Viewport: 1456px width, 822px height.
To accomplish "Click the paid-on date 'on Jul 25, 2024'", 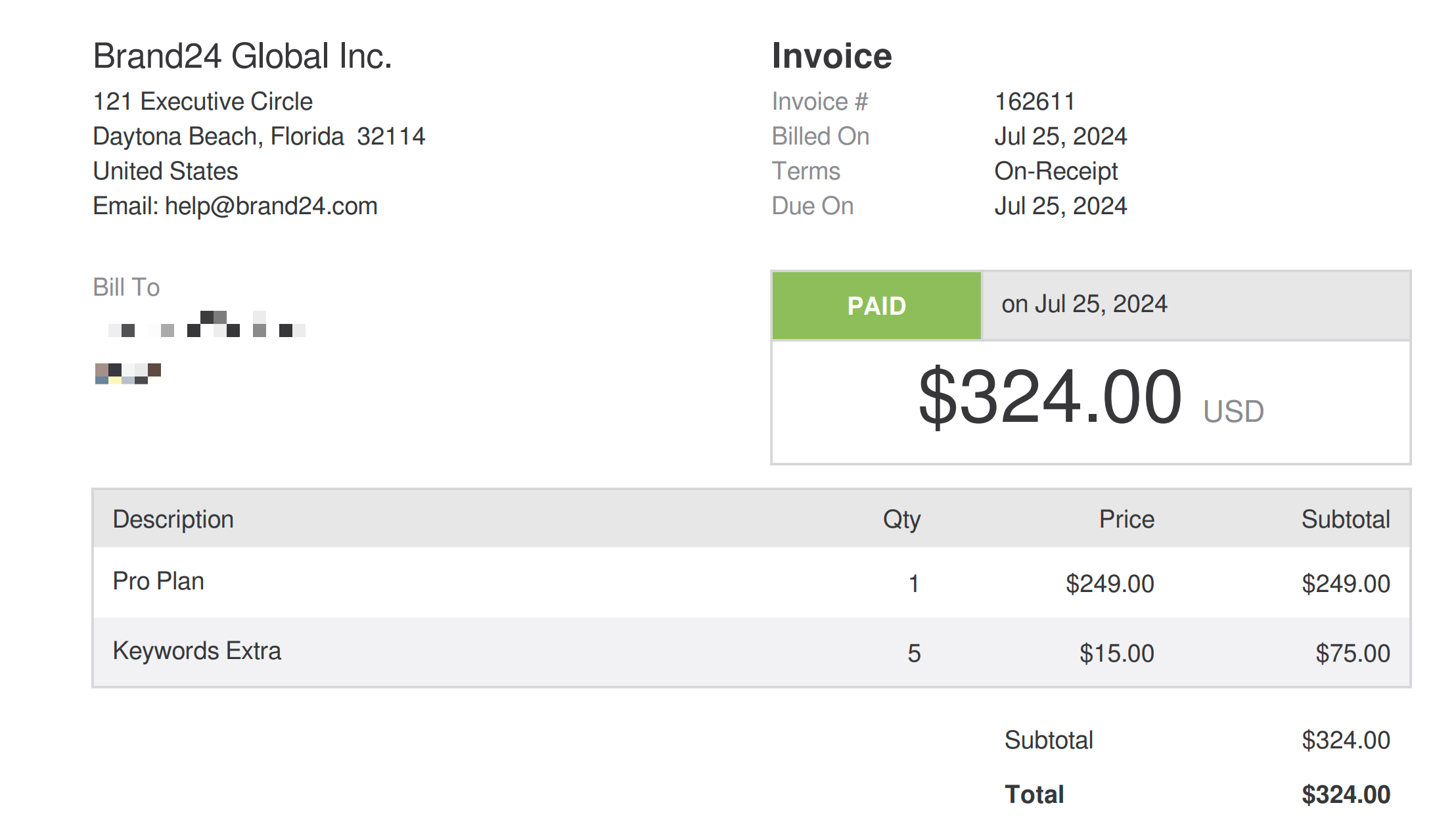I will tap(1084, 304).
